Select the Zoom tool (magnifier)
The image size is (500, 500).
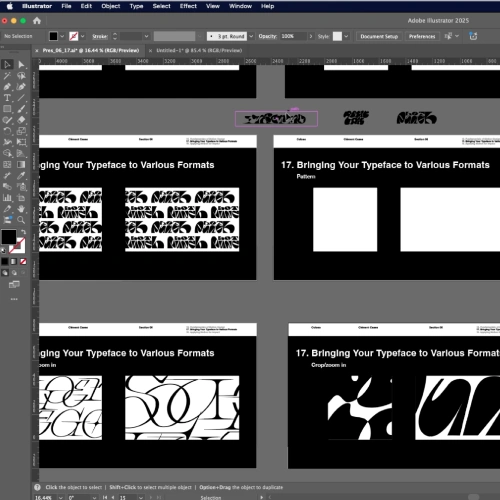[x=21, y=220]
